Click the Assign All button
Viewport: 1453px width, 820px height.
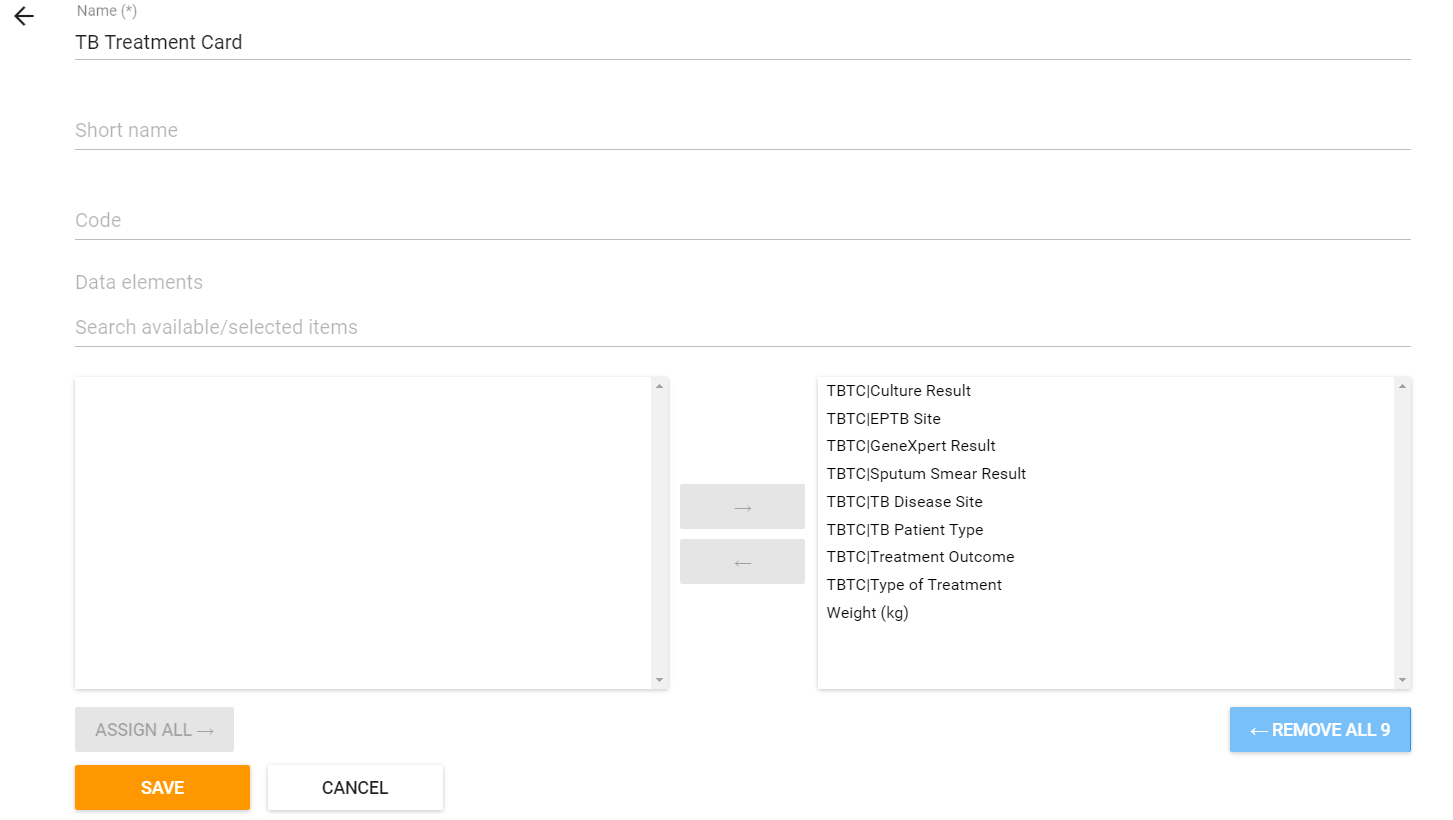coord(154,730)
